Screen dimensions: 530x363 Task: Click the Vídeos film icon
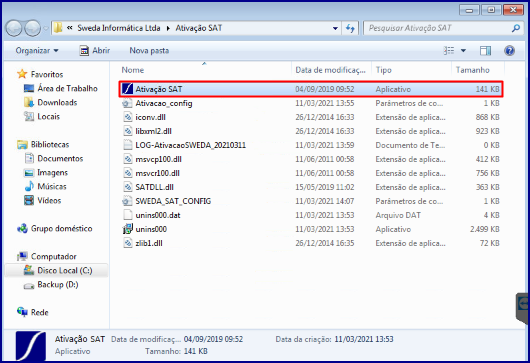pyautogui.click(x=29, y=200)
